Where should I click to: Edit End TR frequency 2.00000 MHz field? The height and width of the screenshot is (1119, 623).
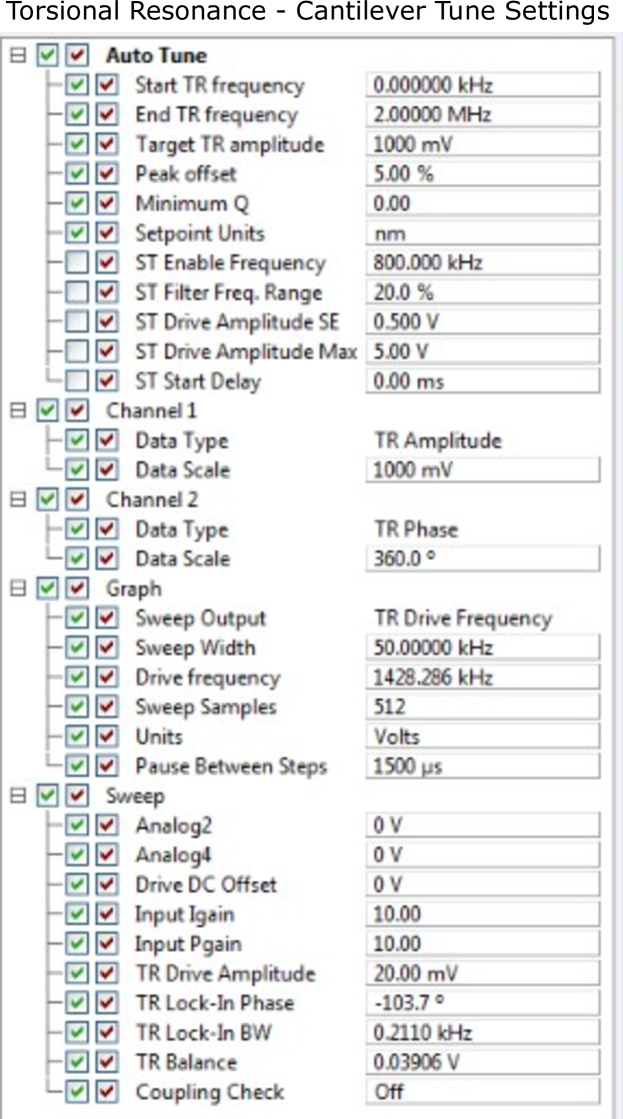pos(483,115)
